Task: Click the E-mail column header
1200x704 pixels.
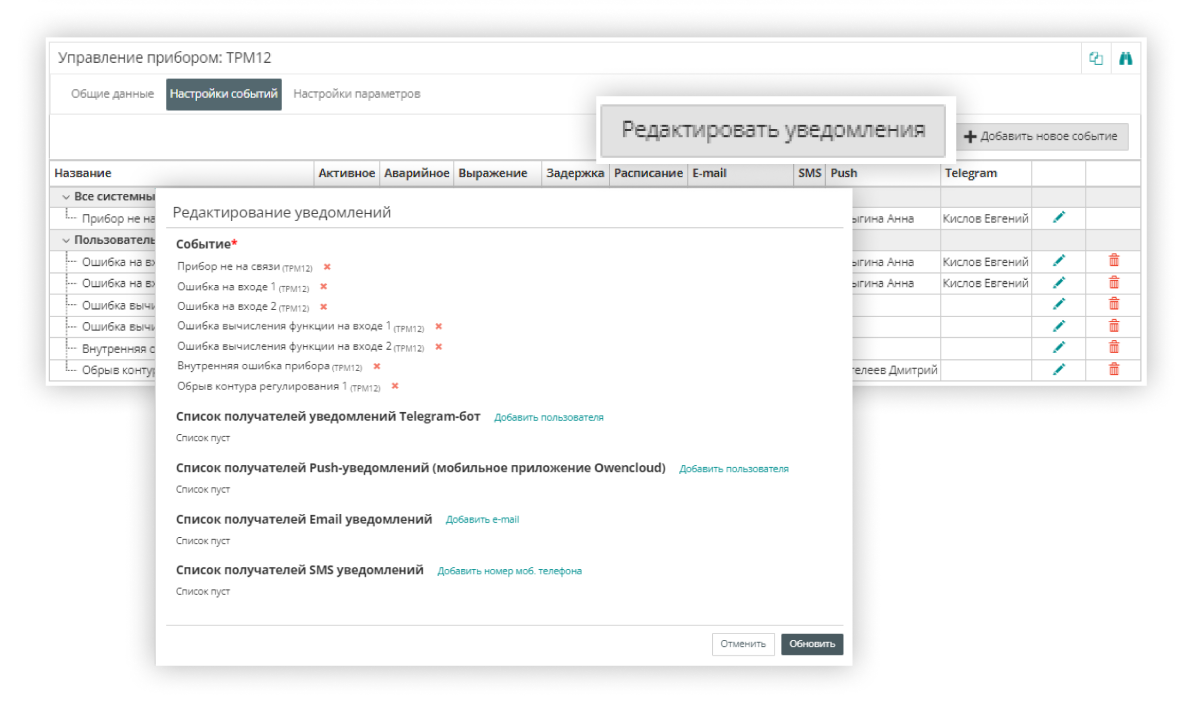Action: pos(740,173)
